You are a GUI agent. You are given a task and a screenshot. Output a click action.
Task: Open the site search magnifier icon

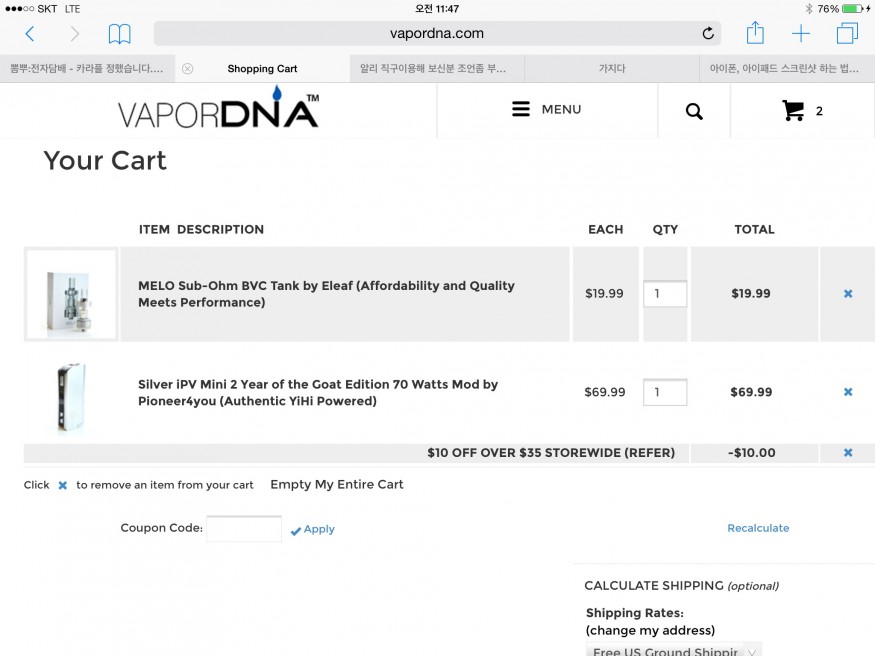pos(694,111)
